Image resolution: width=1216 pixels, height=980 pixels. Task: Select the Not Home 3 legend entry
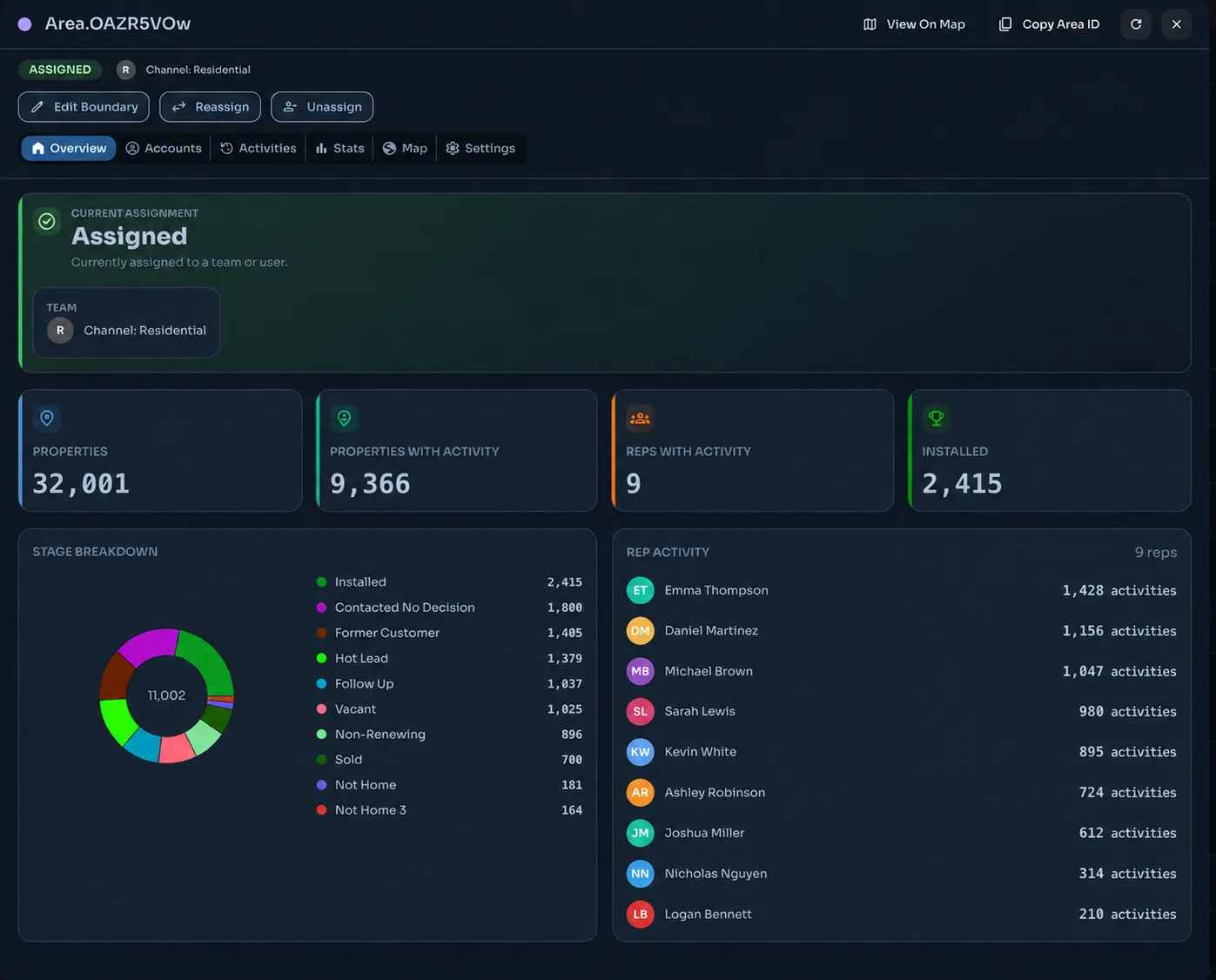coord(449,810)
